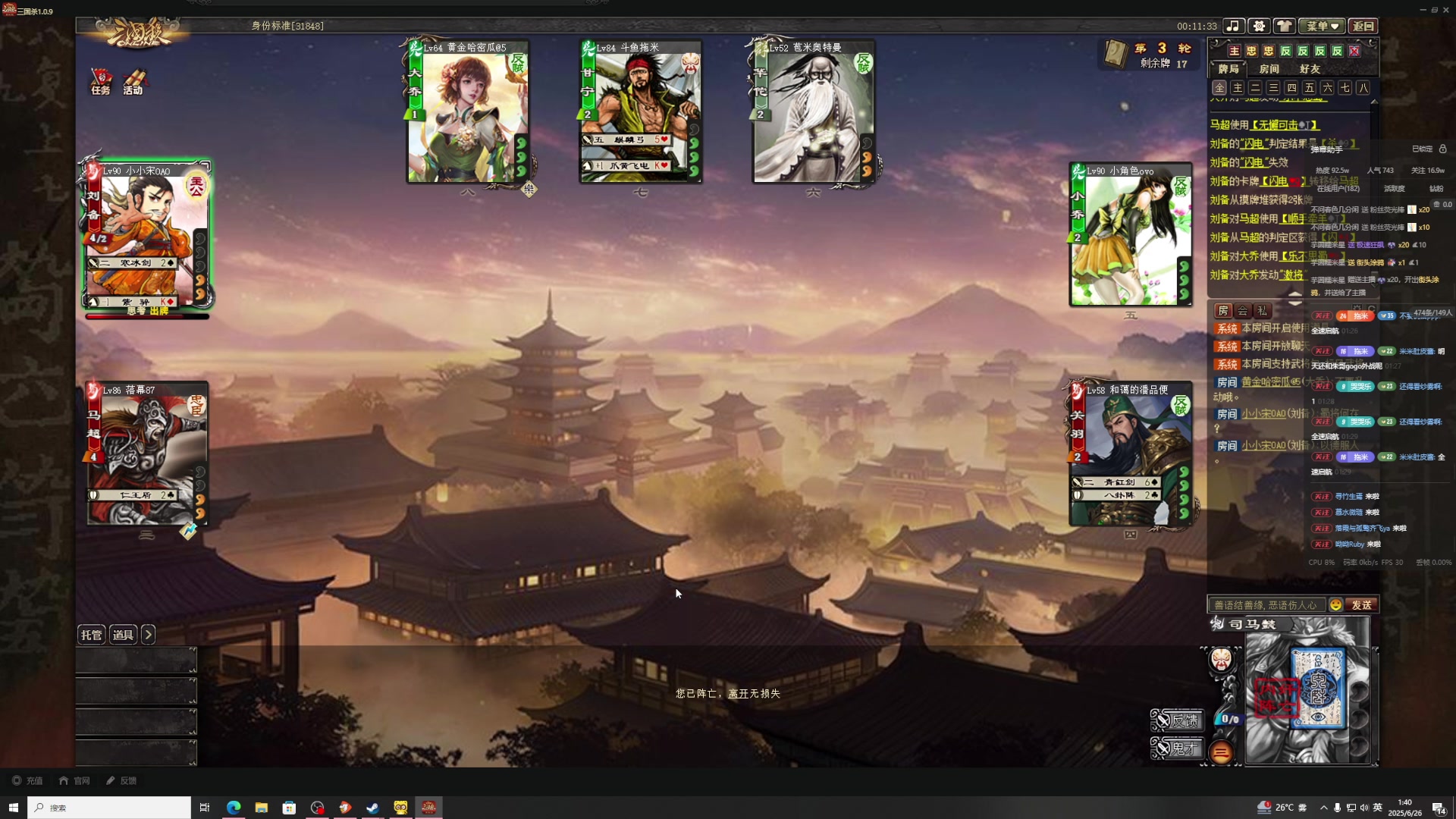Open the shirt skin icon
The image size is (1456, 819).
[1284, 26]
